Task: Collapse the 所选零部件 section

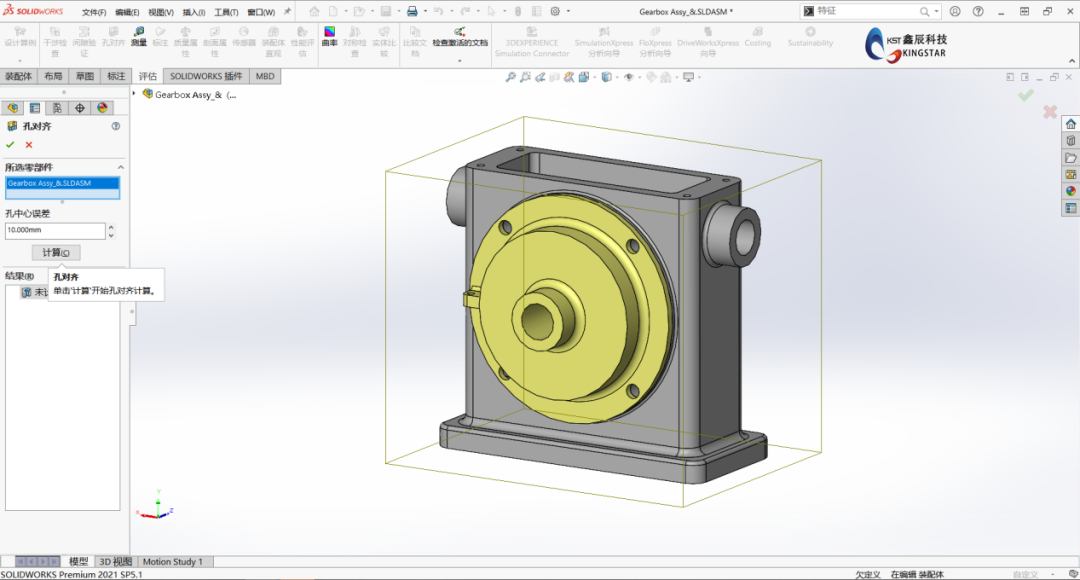Action: pos(122,166)
